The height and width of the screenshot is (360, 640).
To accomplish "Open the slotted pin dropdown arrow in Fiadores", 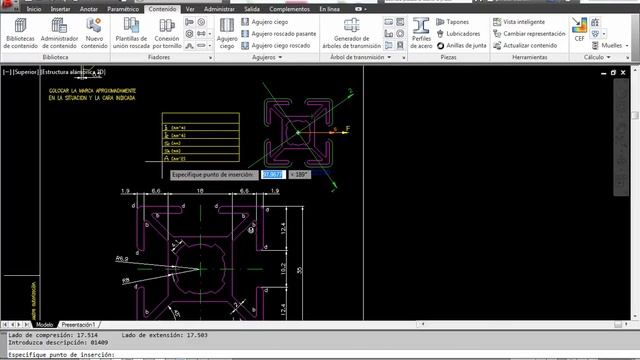I will point(210,46).
